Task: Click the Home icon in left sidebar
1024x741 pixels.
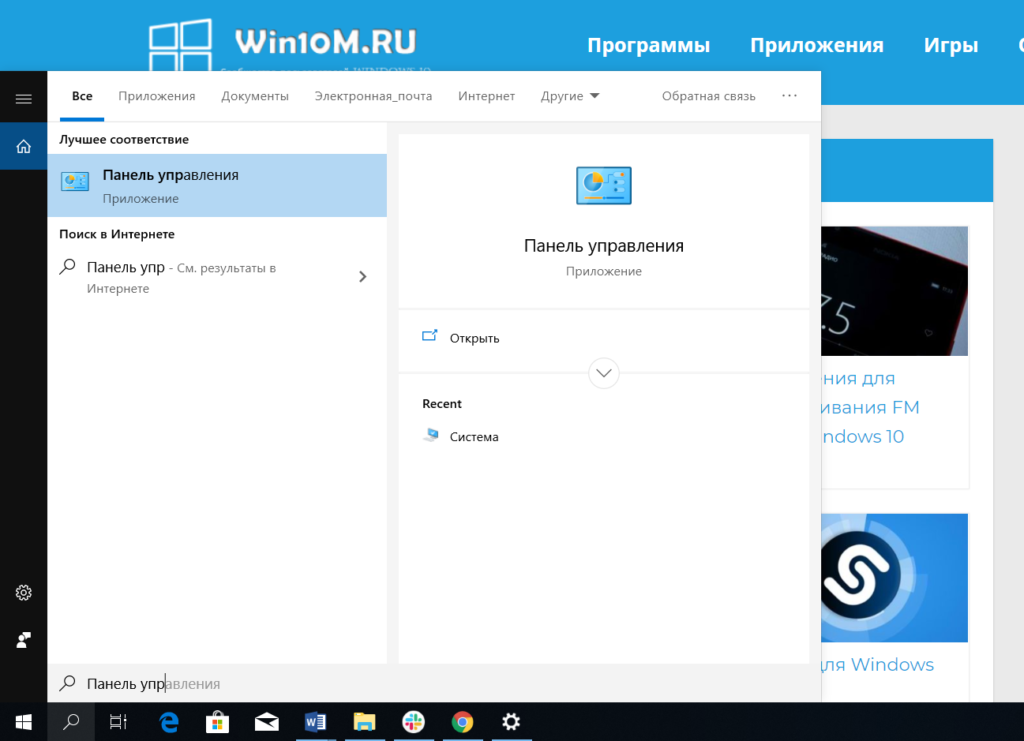Action: (x=23, y=146)
